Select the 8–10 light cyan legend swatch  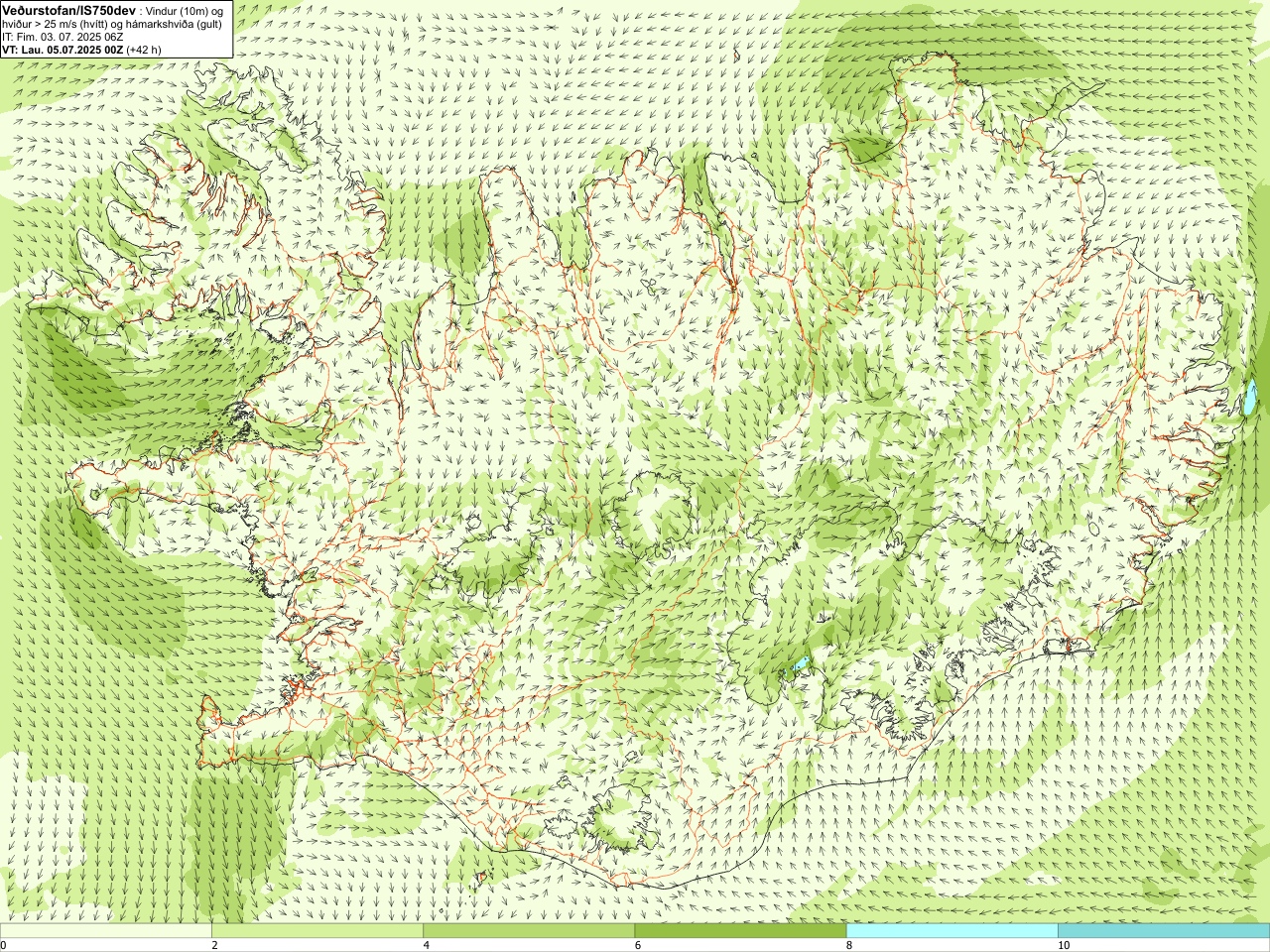952,931
